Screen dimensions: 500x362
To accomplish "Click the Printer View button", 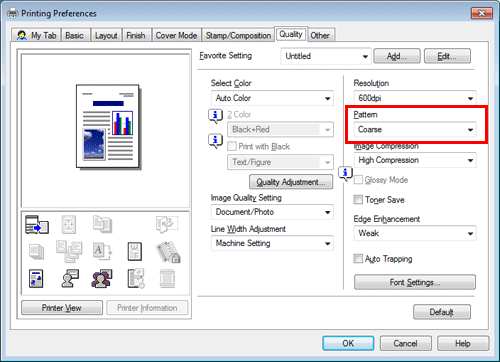I will [x=62, y=308].
